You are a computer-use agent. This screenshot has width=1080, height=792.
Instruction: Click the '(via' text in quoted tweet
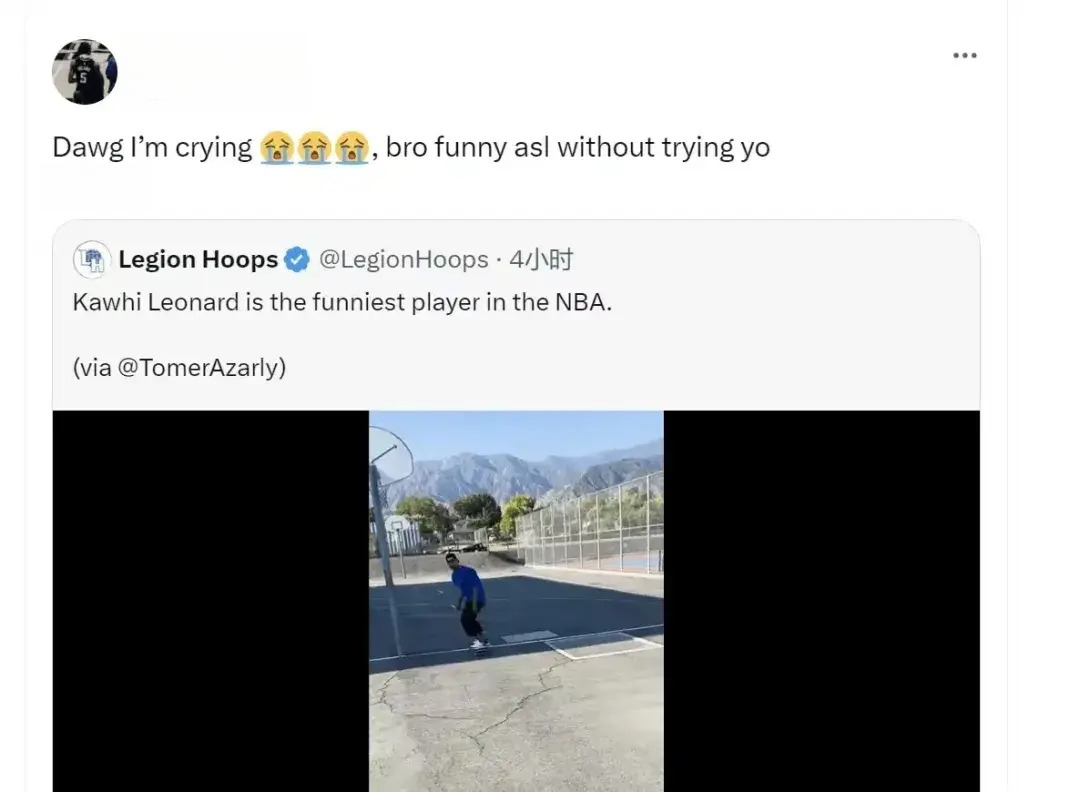point(92,367)
